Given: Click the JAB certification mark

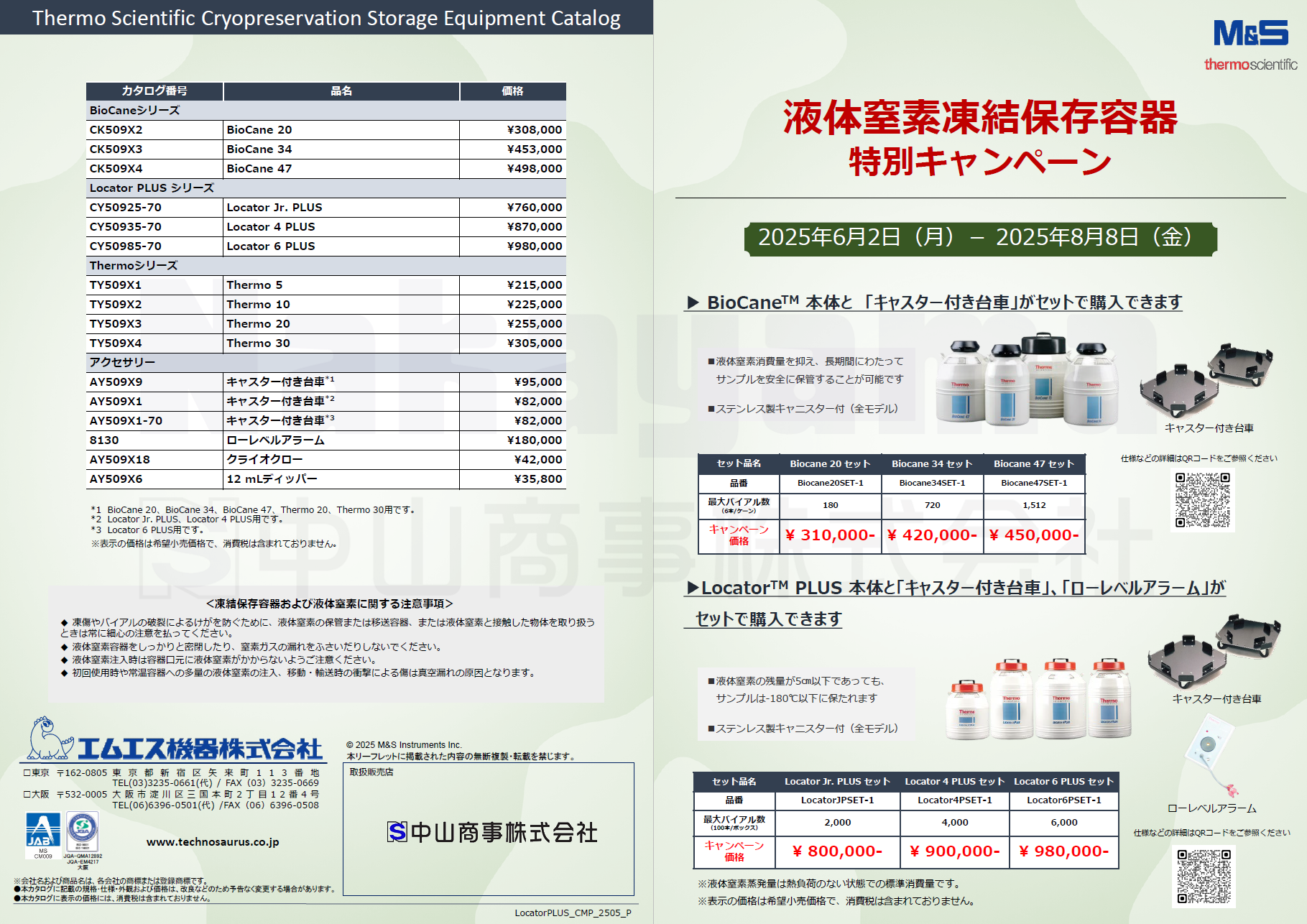Looking at the screenshot, I should (43, 831).
